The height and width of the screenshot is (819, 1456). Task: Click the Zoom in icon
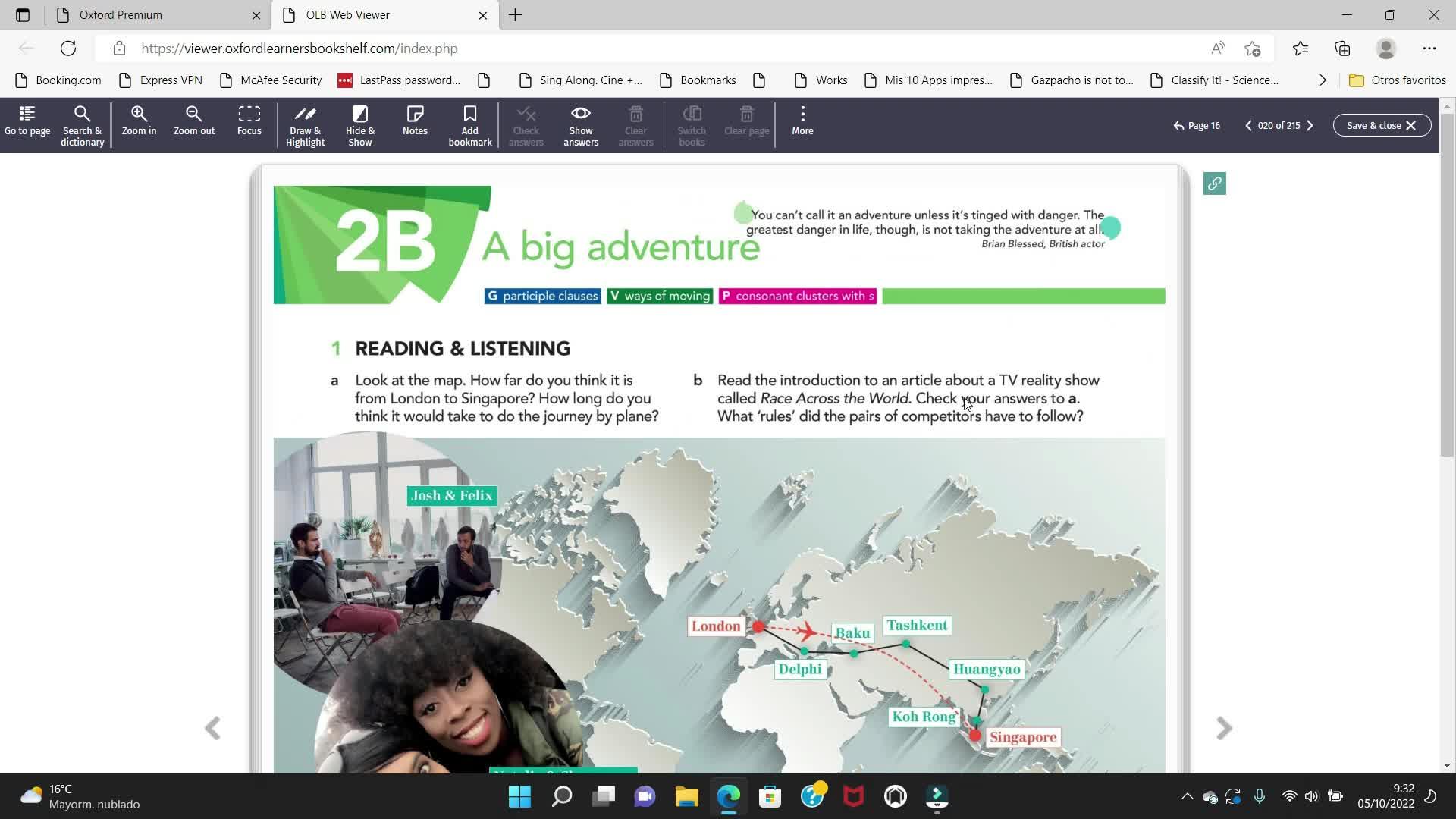139,121
